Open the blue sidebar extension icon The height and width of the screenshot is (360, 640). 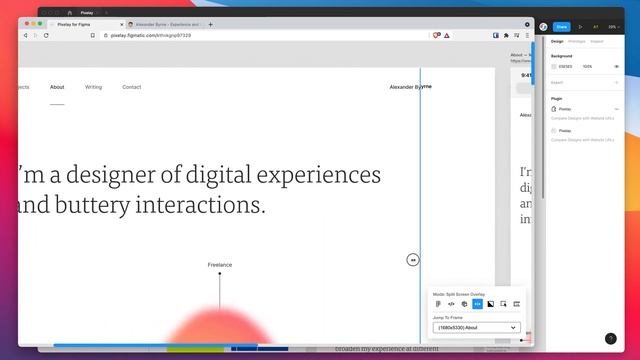[496, 36]
